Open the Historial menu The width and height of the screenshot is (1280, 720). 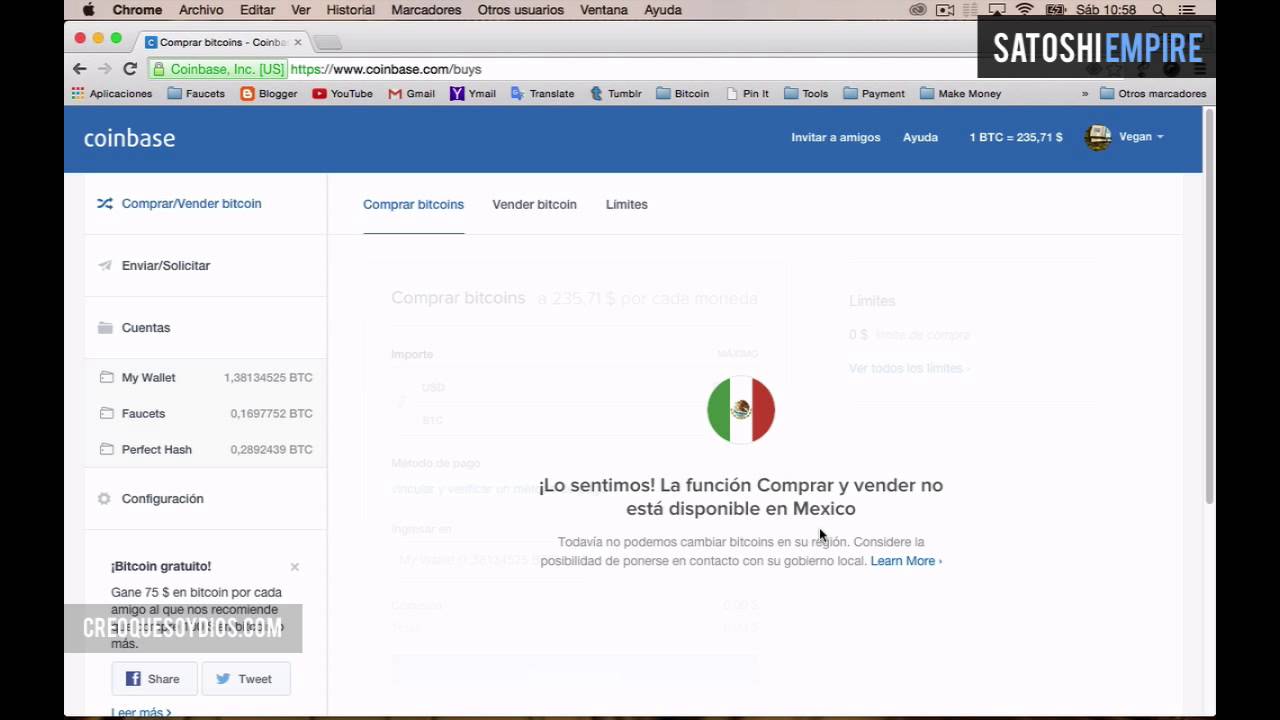[x=350, y=10]
